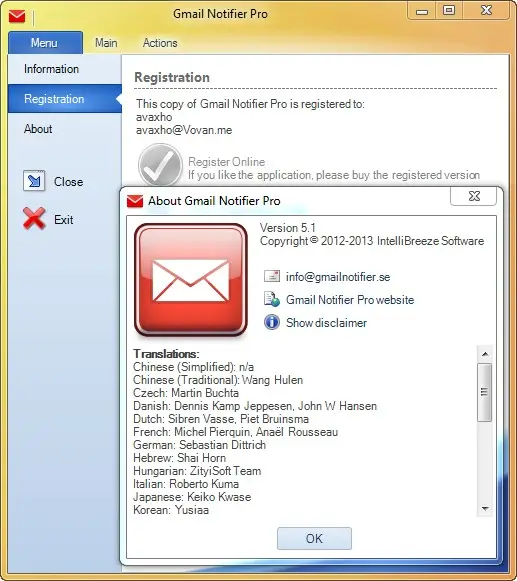Click the Close label in sidebar
This screenshot has height=581, width=517.
(69, 182)
